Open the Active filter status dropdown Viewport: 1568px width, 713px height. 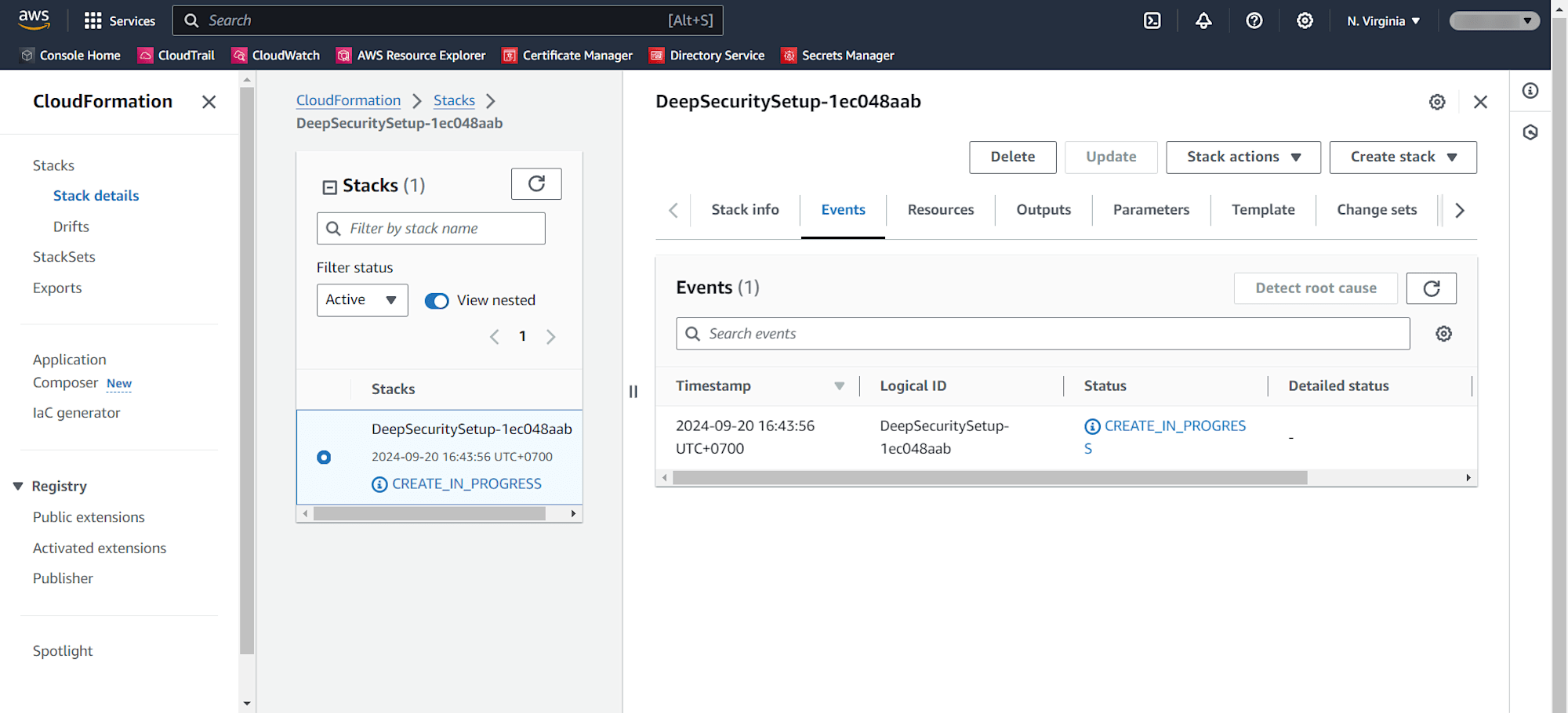click(362, 300)
